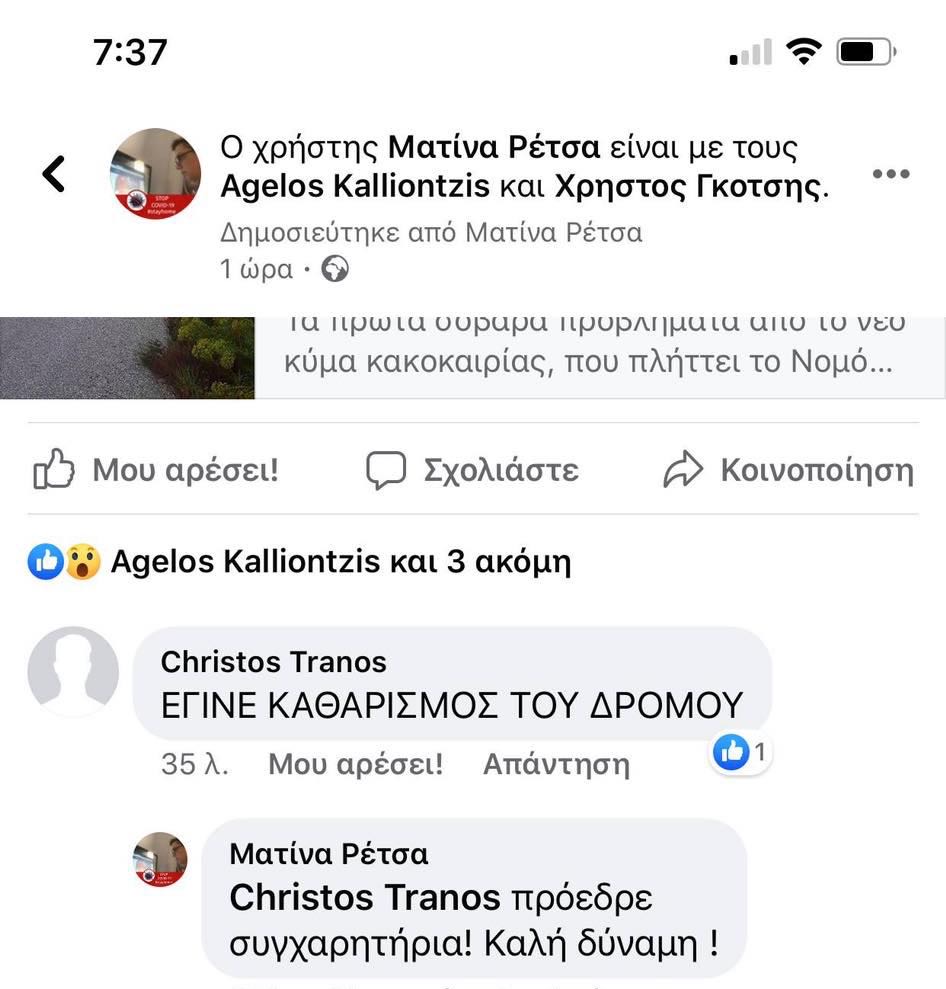Open Ματίνα Ρέτσα's profile picture in header
Viewport: 946px width, 989px height.
(x=156, y=173)
